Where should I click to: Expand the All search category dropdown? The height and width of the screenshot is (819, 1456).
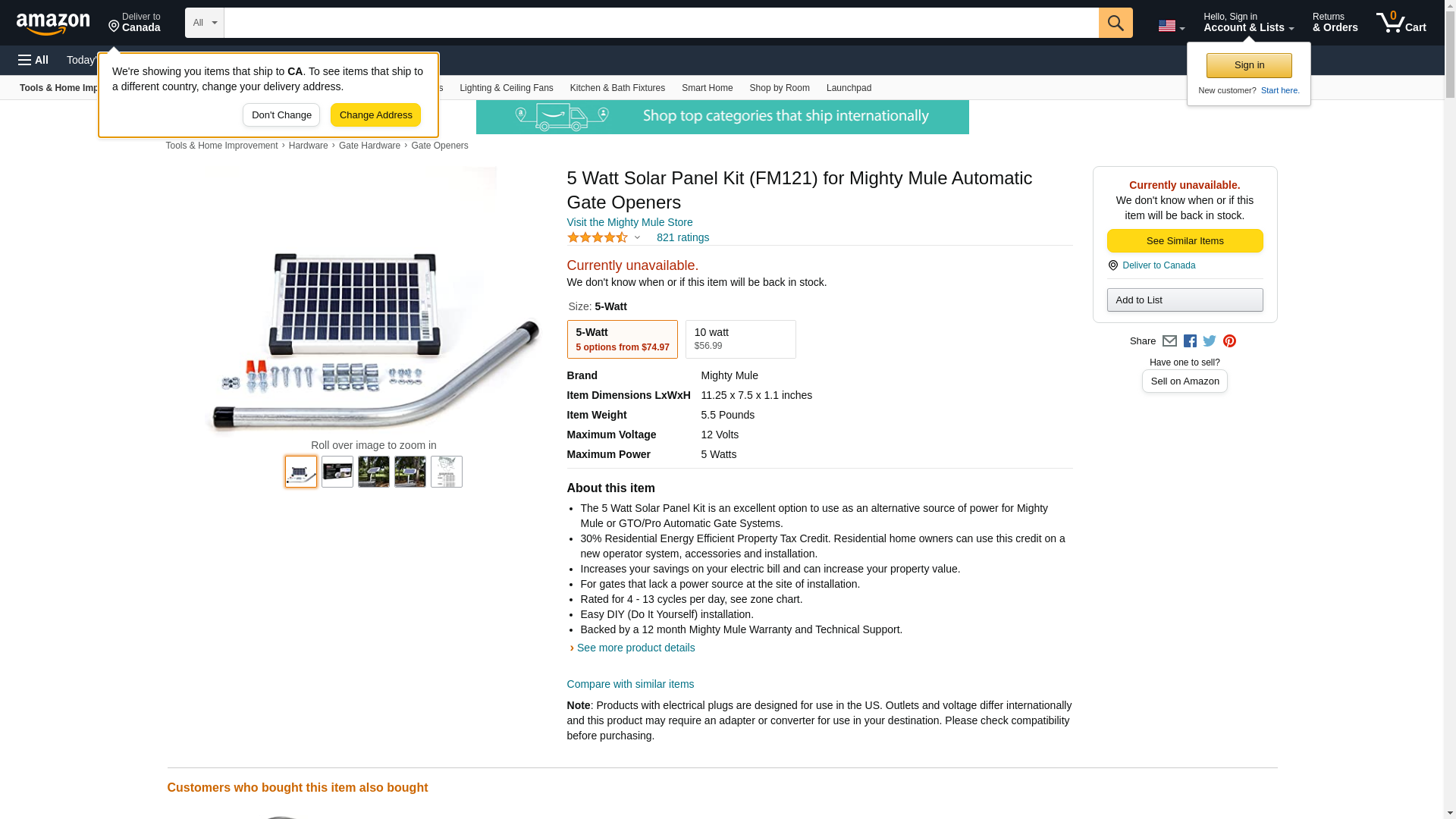(x=204, y=23)
